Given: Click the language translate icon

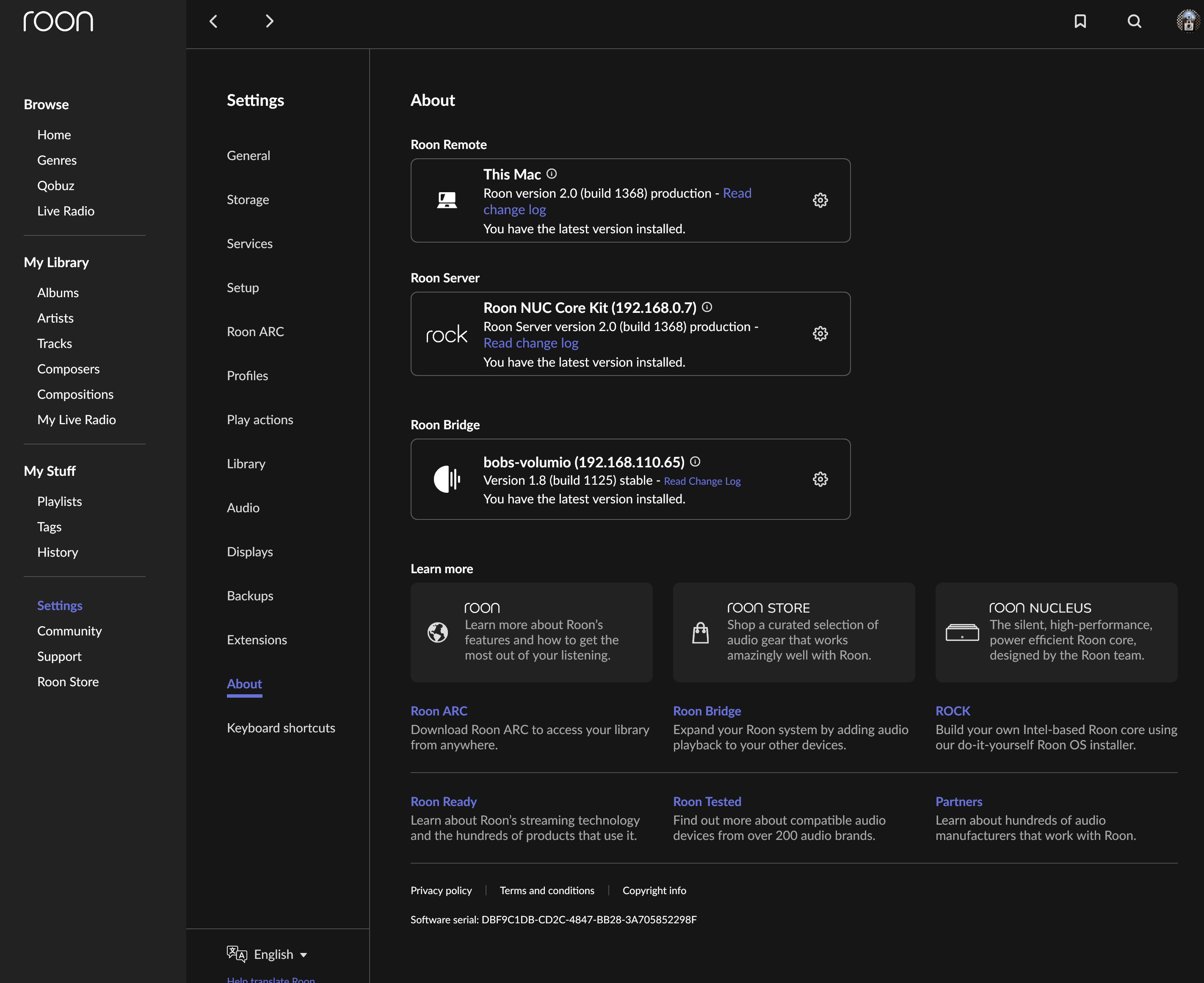Looking at the screenshot, I should pos(237,954).
